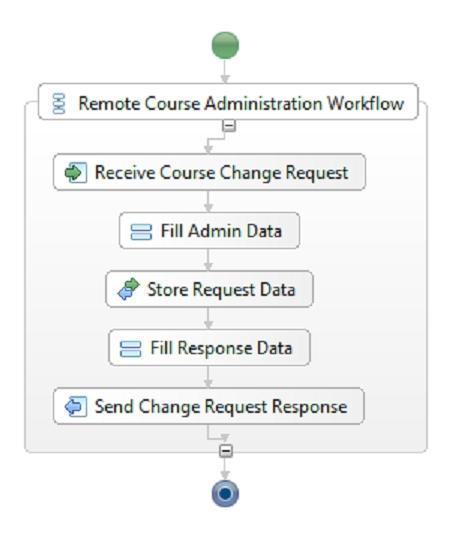
Task: Click the invoke icon in Store Request Data
Action: [128, 289]
